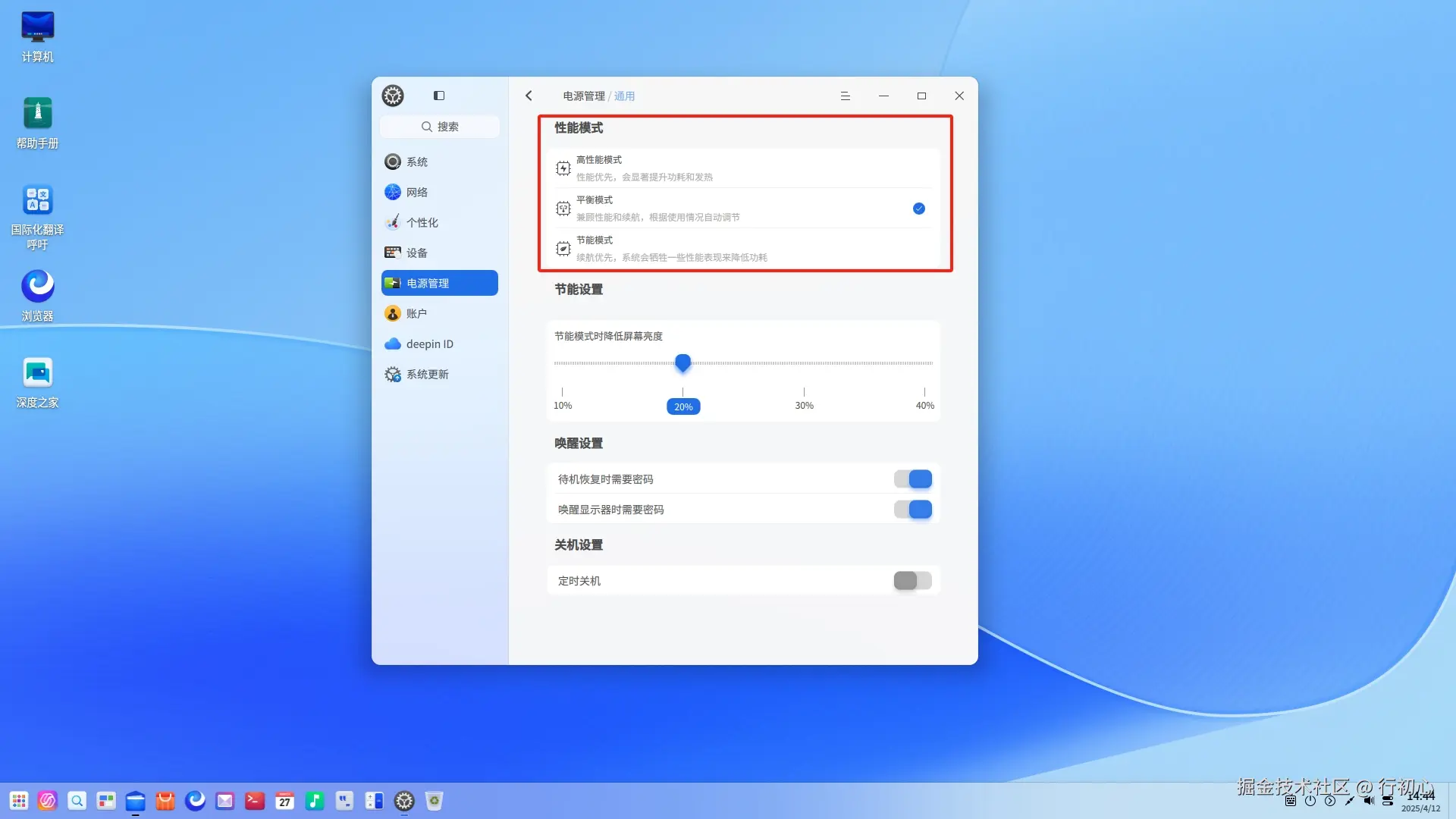Click the 帮助手册 desktop icon
The height and width of the screenshot is (819, 1456).
37,123
